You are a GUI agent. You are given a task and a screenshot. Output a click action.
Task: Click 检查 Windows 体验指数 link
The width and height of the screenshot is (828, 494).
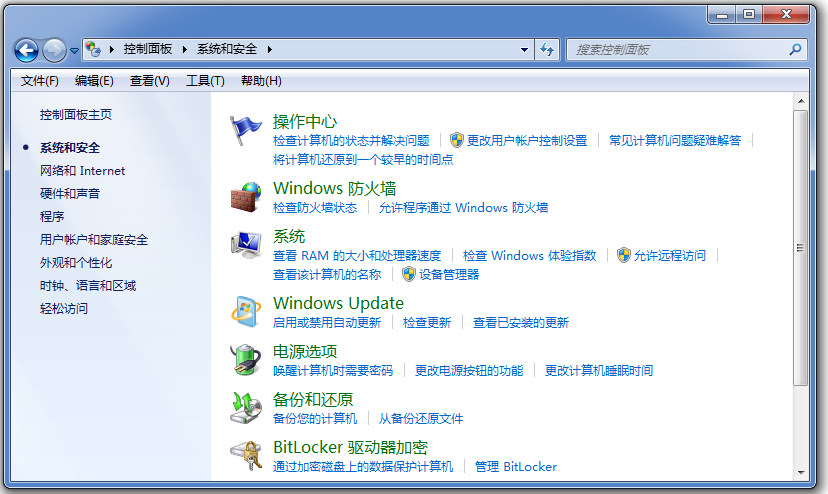529,256
